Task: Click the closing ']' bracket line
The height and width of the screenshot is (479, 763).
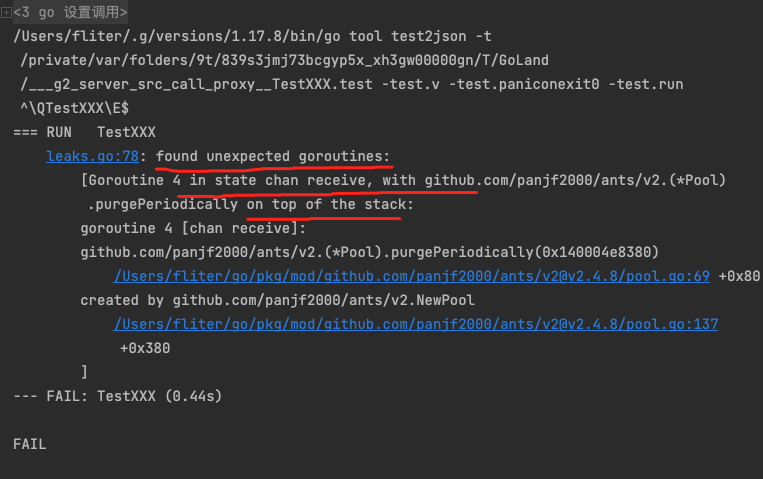Action: tap(85, 372)
